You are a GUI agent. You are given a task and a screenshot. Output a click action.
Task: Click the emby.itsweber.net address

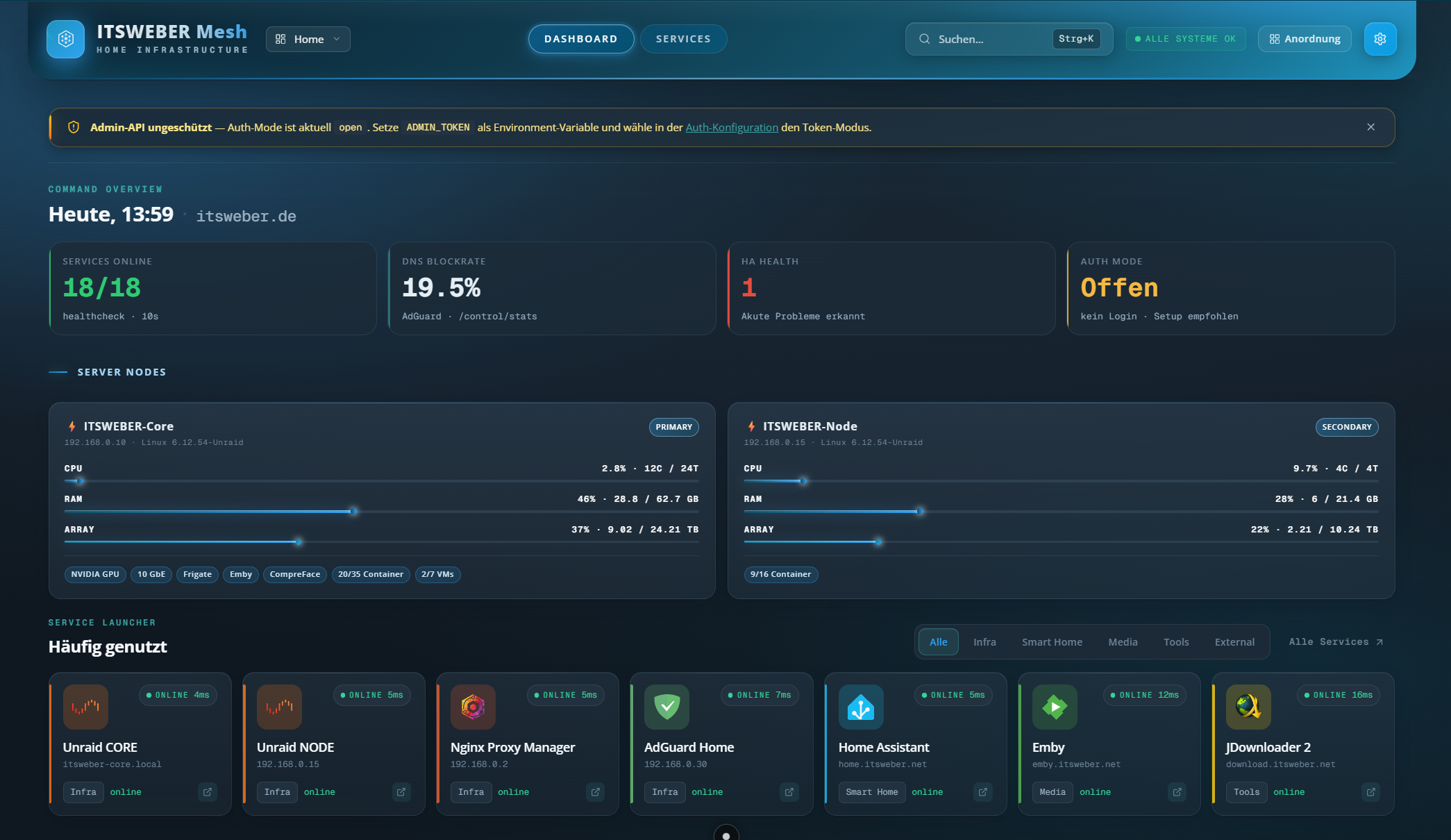(1076, 764)
